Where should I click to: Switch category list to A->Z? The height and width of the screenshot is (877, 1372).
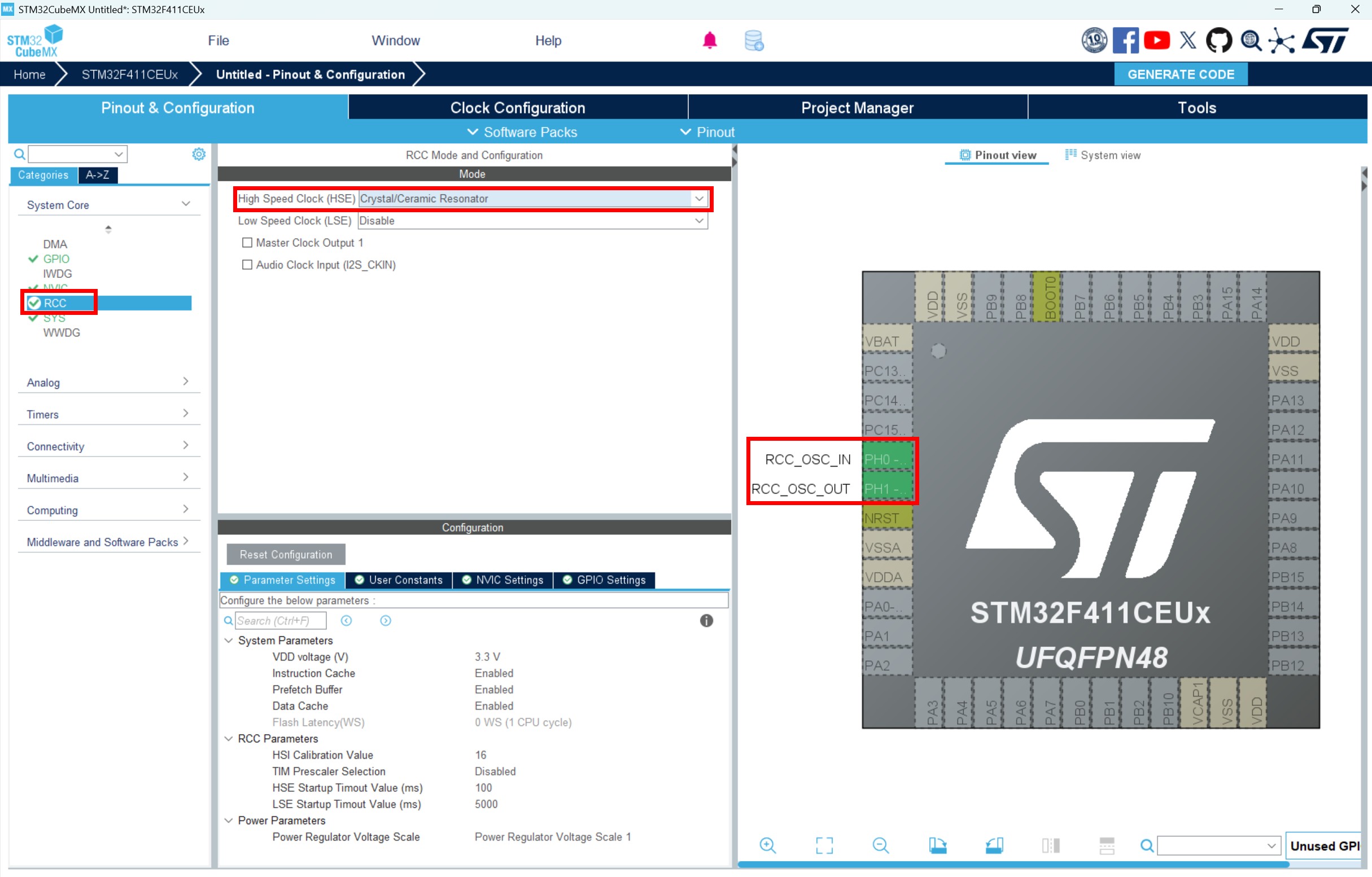coord(98,176)
